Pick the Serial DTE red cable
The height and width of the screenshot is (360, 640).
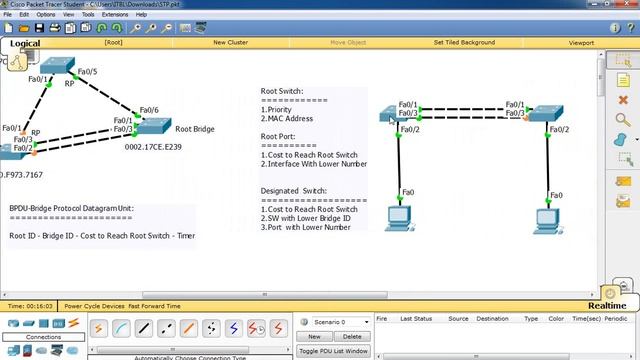278,329
